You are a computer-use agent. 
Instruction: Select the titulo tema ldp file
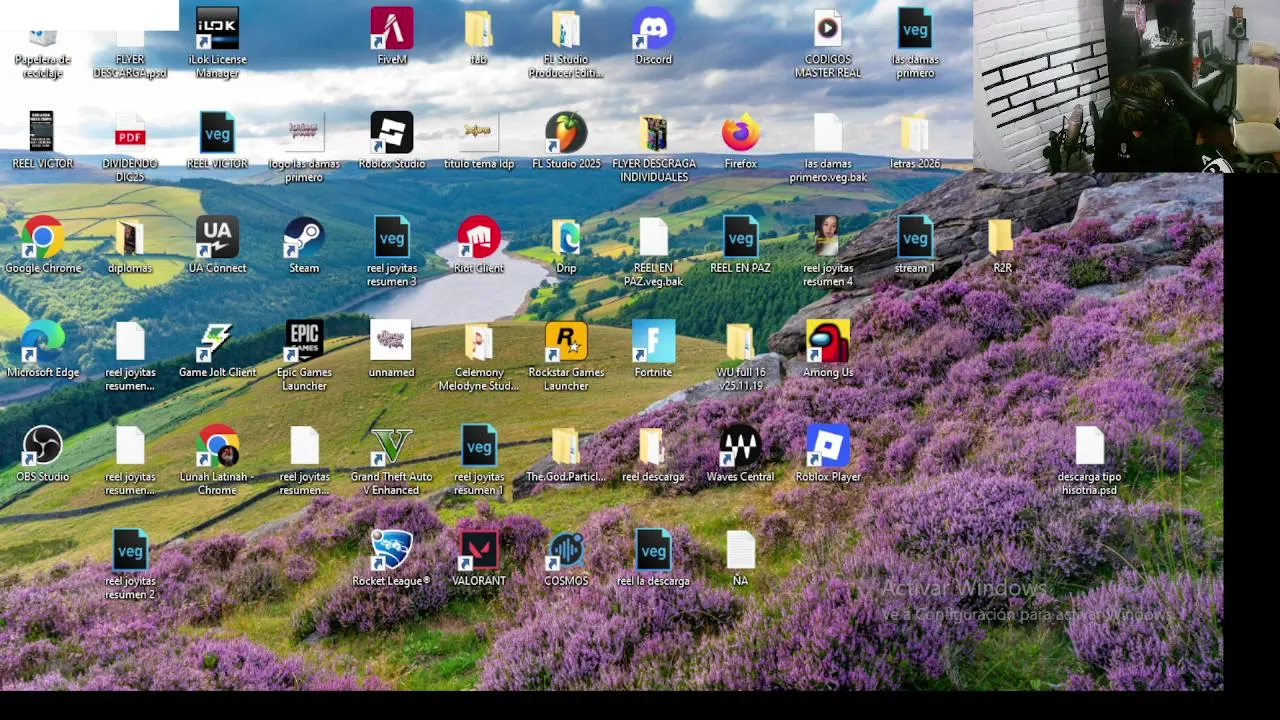(479, 133)
